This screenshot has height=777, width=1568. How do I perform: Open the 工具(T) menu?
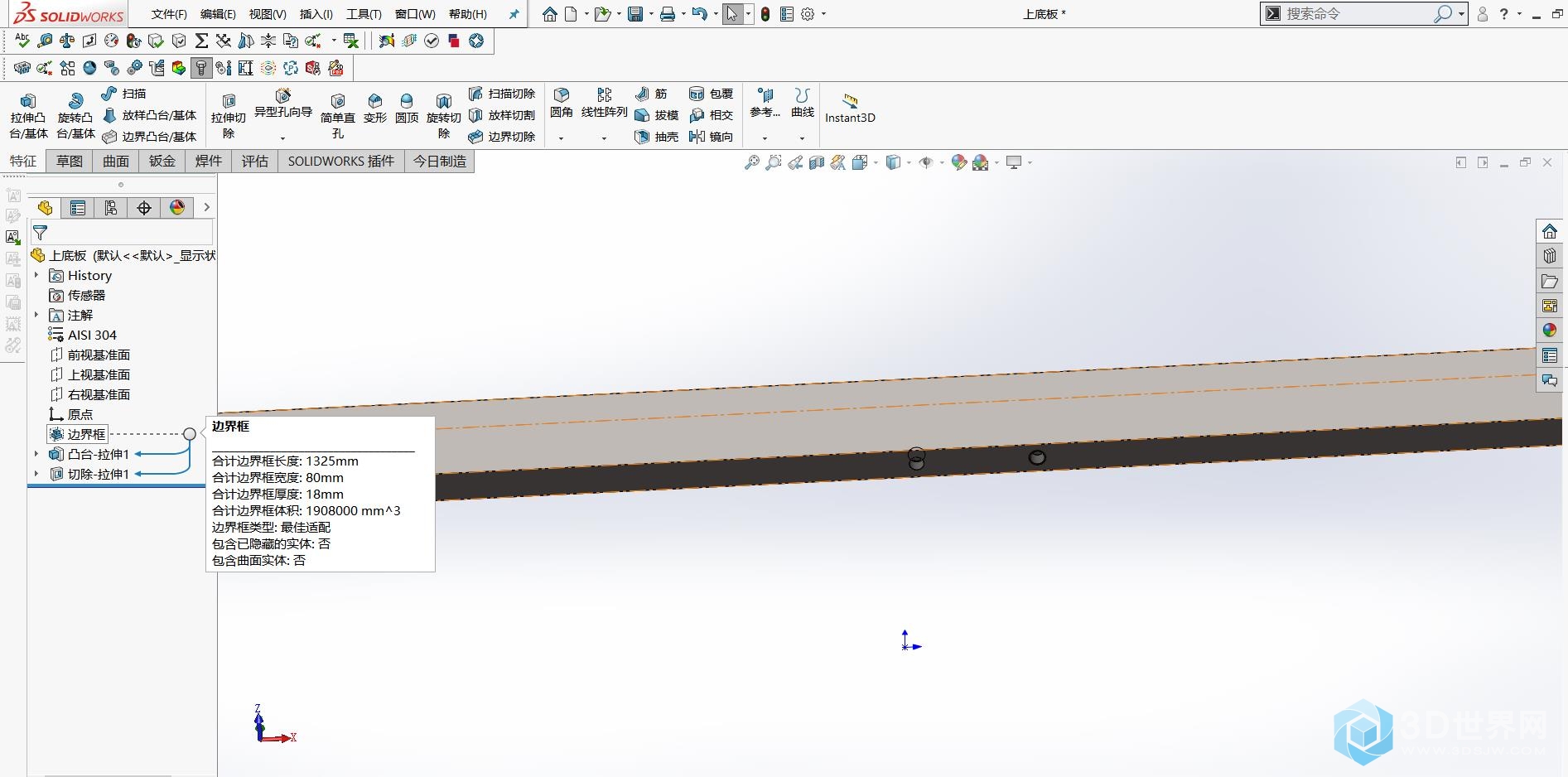[364, 14]
